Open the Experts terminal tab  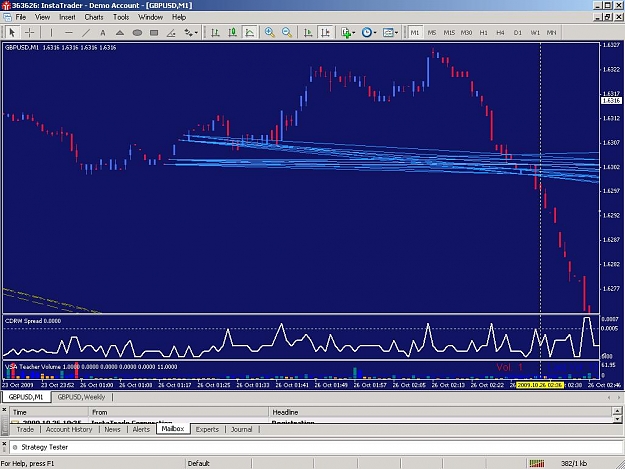coord(207,429)
